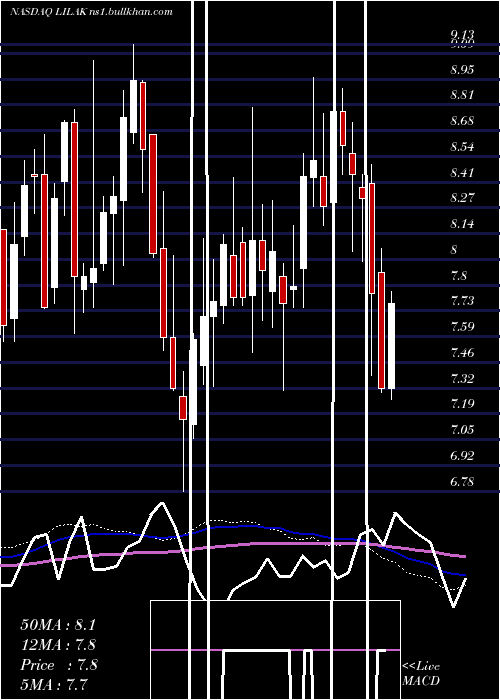Click the 6.78 price axis label
Viewport: 500px width, 700px height.
(x=462, y=482)
